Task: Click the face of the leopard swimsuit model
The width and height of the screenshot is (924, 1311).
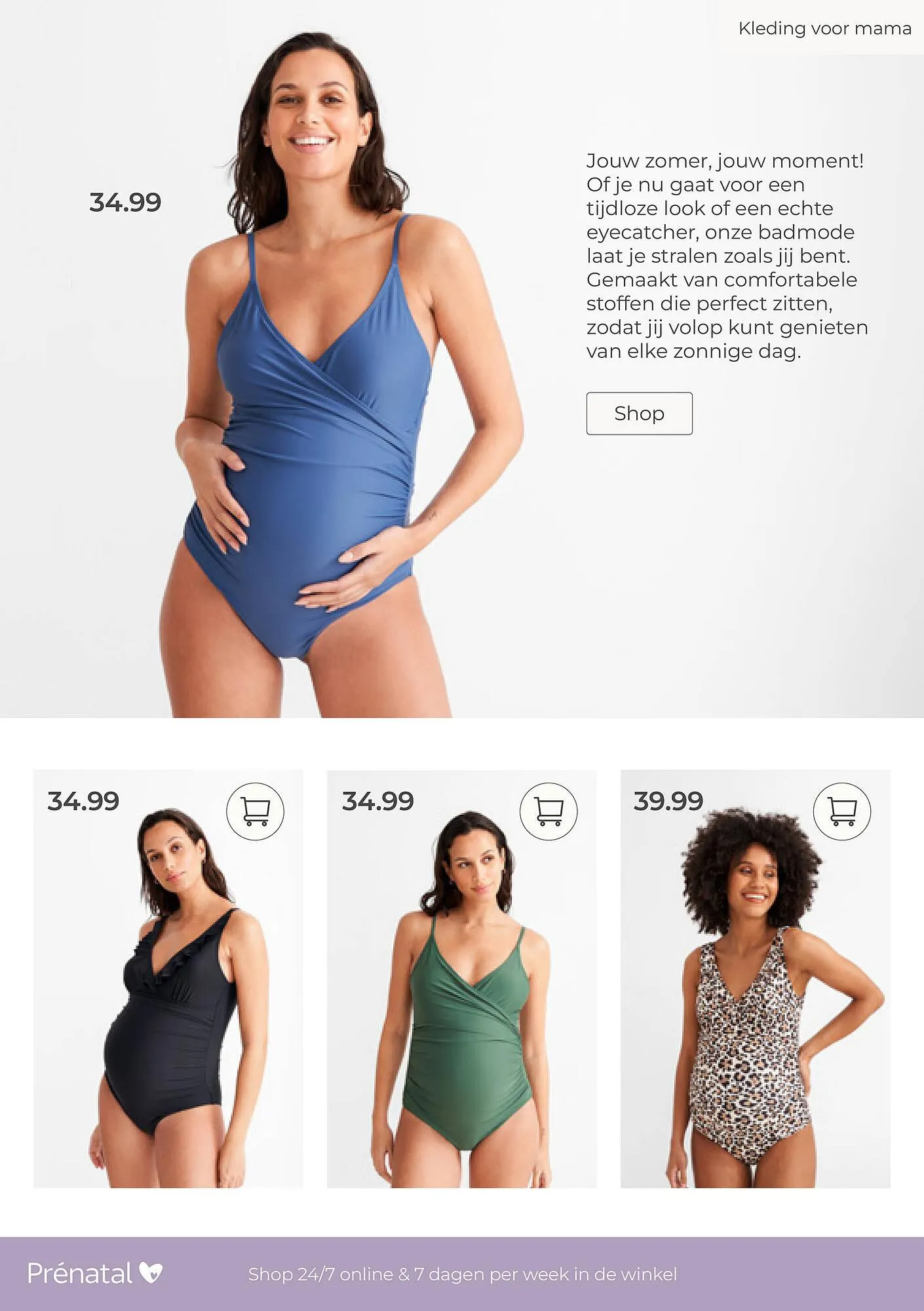Action: 755,882
